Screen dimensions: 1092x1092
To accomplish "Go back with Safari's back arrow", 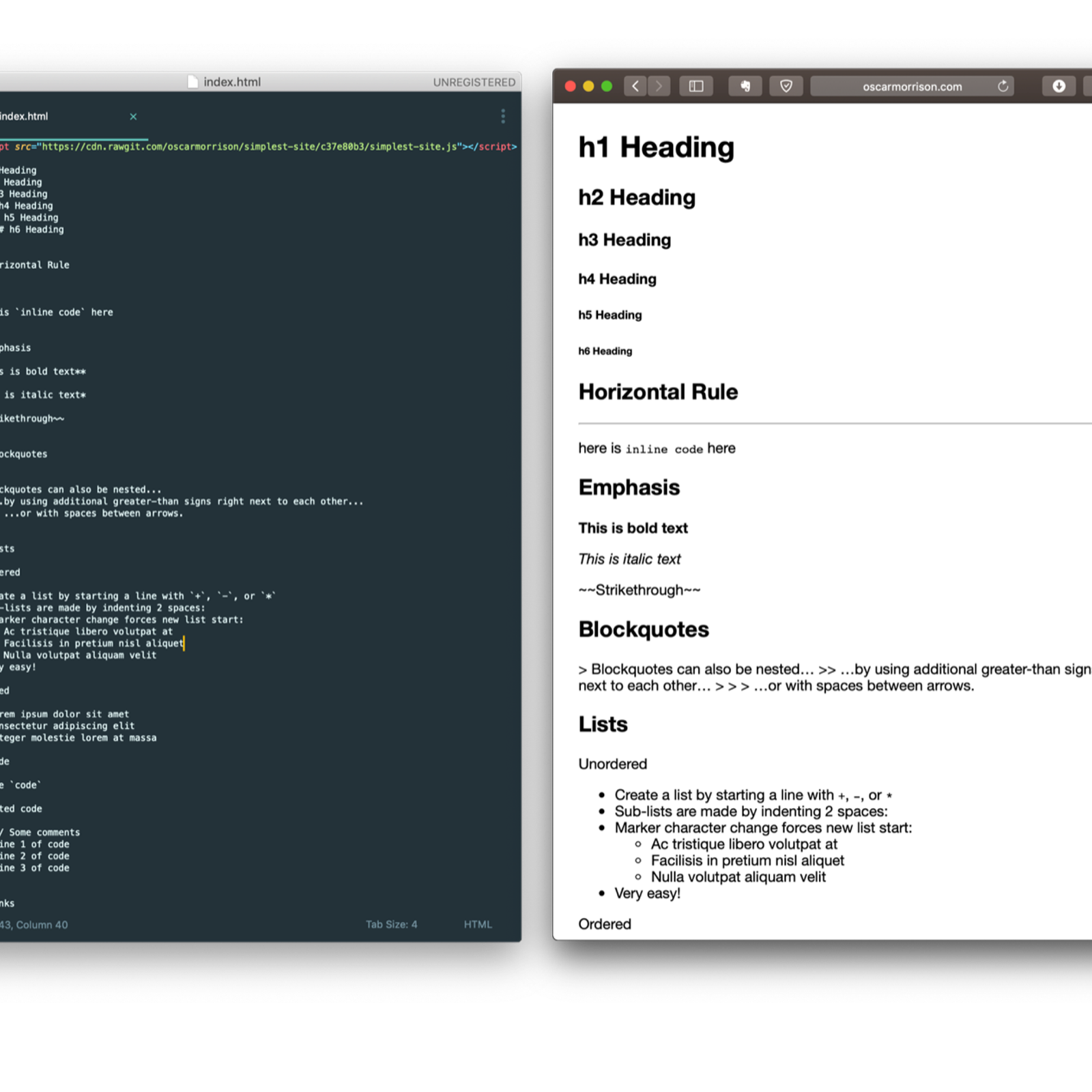I will click(x=635, y=86).
